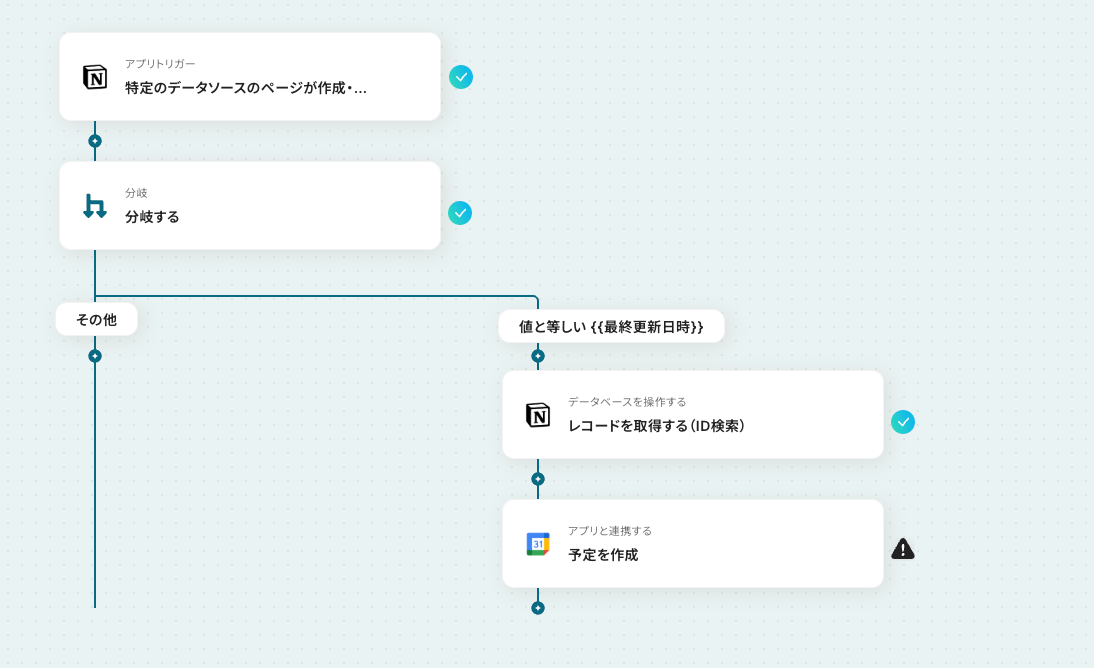This screenshot has height=668, width=1094.
Task: Click the アプリと連携する label
Action: [x=610, y=530]
